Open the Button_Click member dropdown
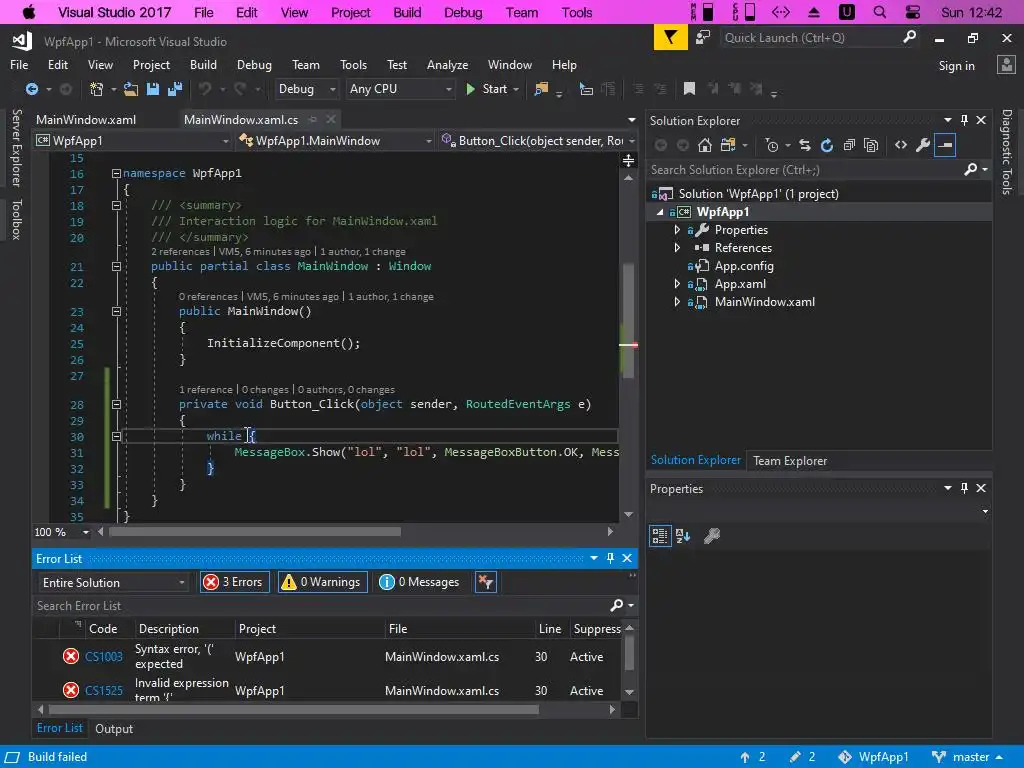 [538, 141]
